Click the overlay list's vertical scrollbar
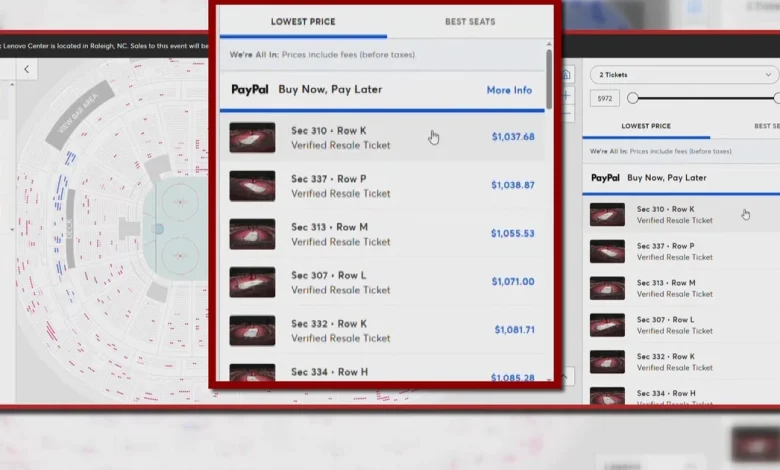Viewport: 780px width, 470px height. point(549,80)
